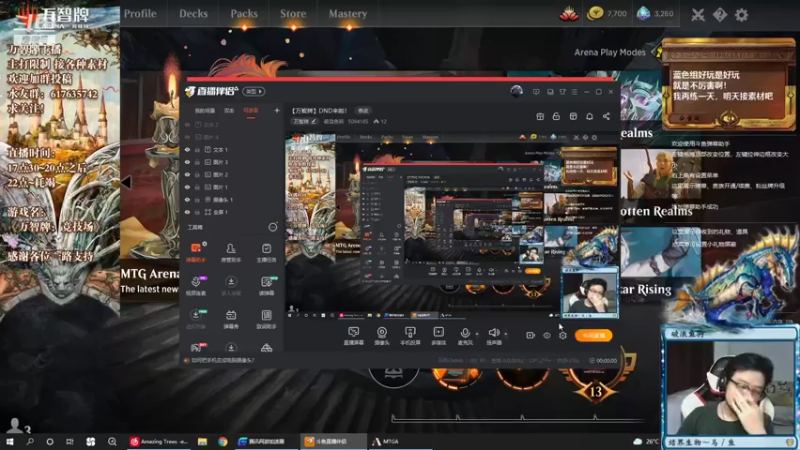Open MTG Arena settings gear
This screenshot has width=800, height=450.
click(741, 15)
